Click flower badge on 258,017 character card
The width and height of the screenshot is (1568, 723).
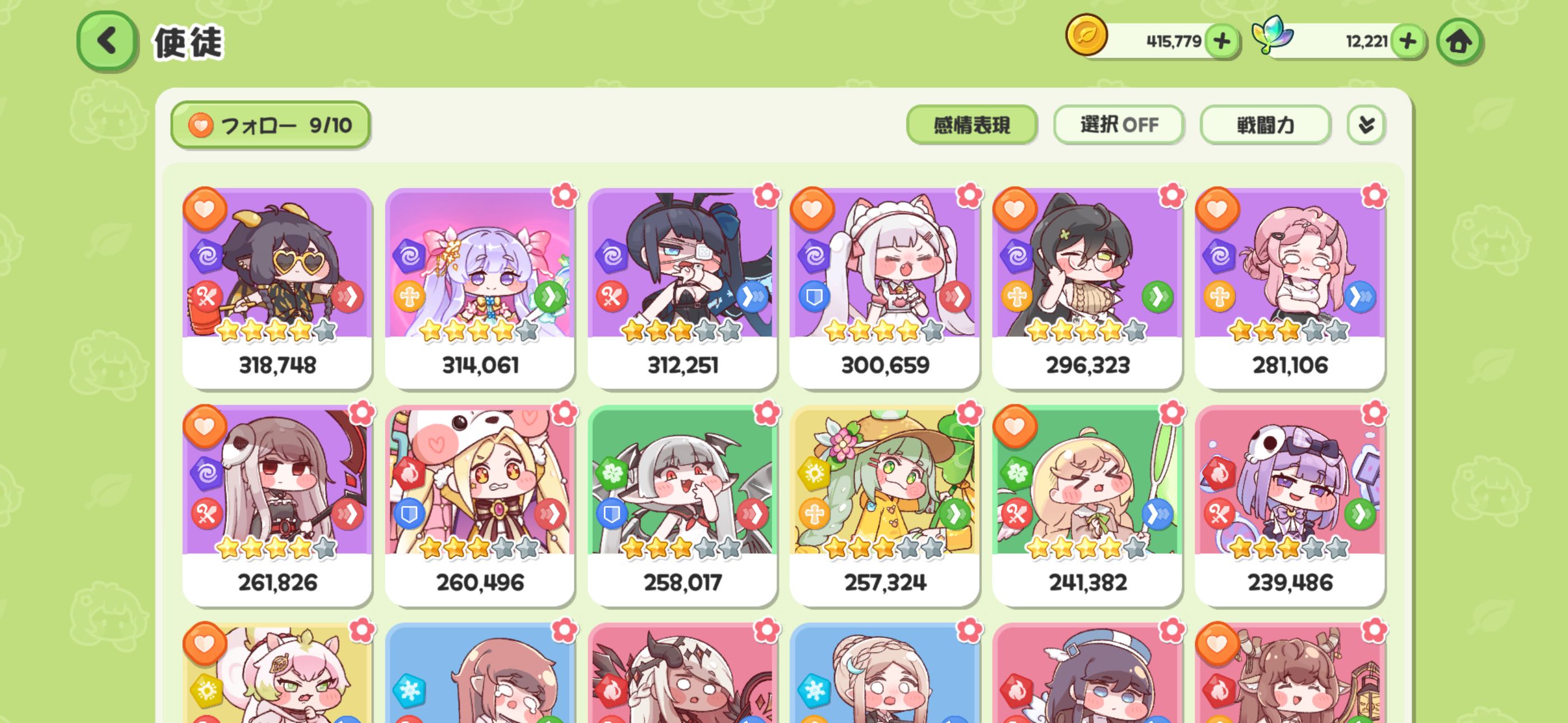[x=767, y=413]
